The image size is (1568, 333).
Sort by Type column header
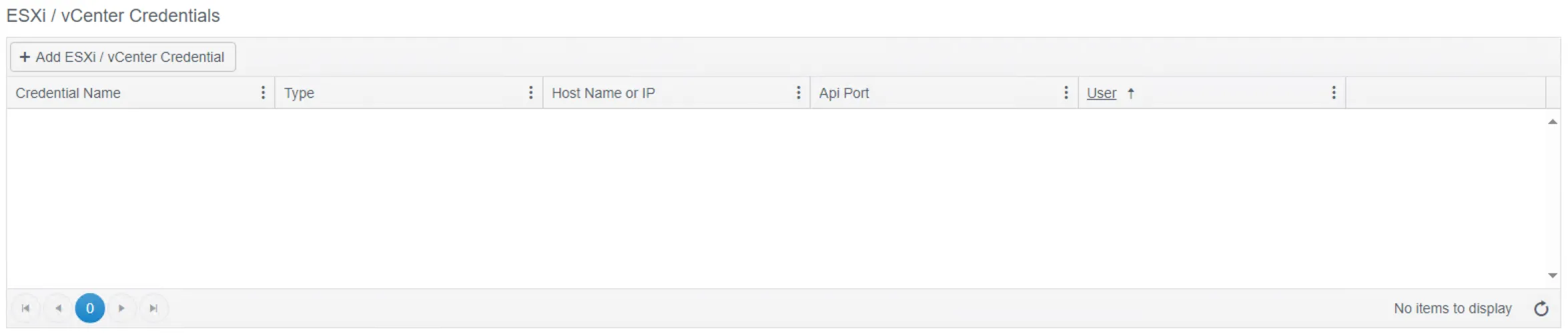coord(299,93)
